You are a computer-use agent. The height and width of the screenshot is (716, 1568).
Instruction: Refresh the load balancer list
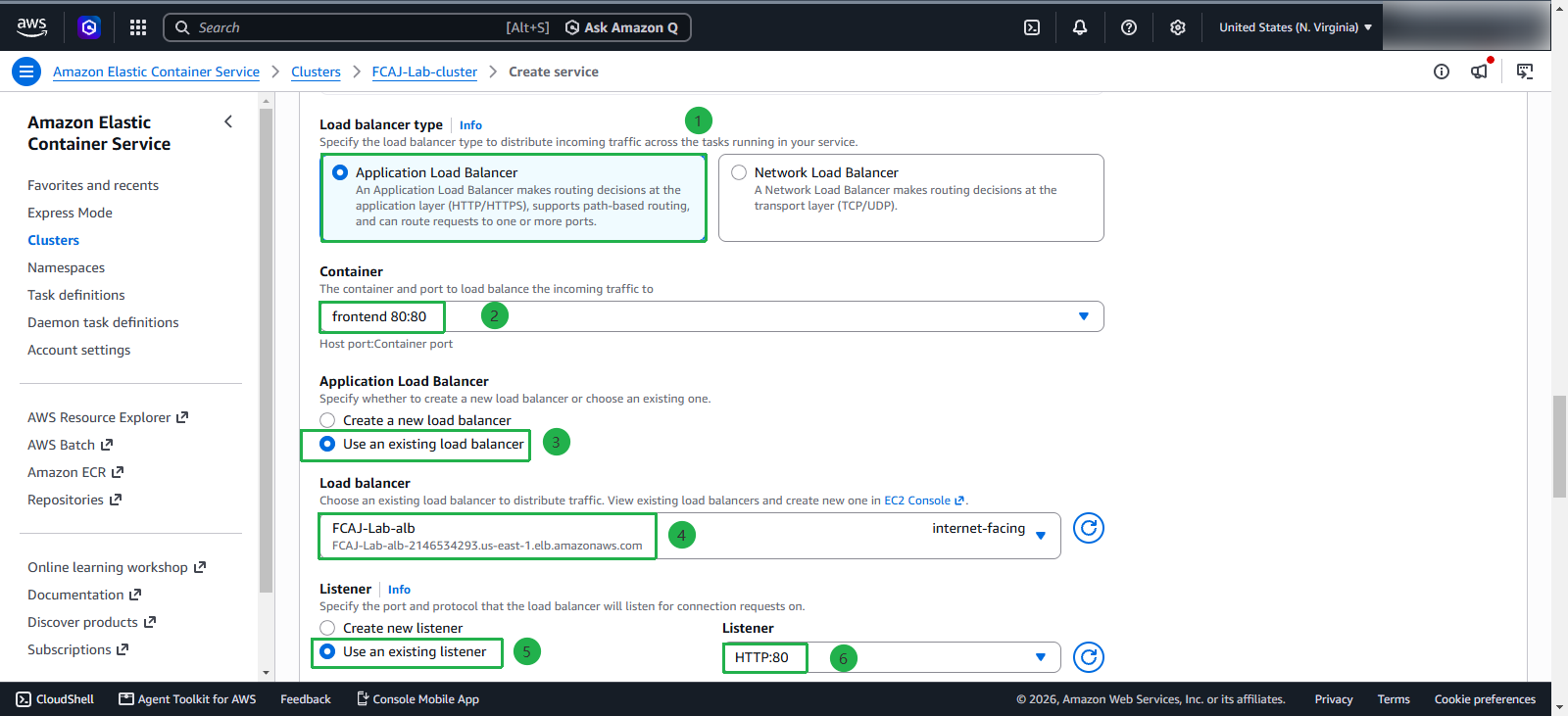pyautogui.click(x=1089, y=528)
